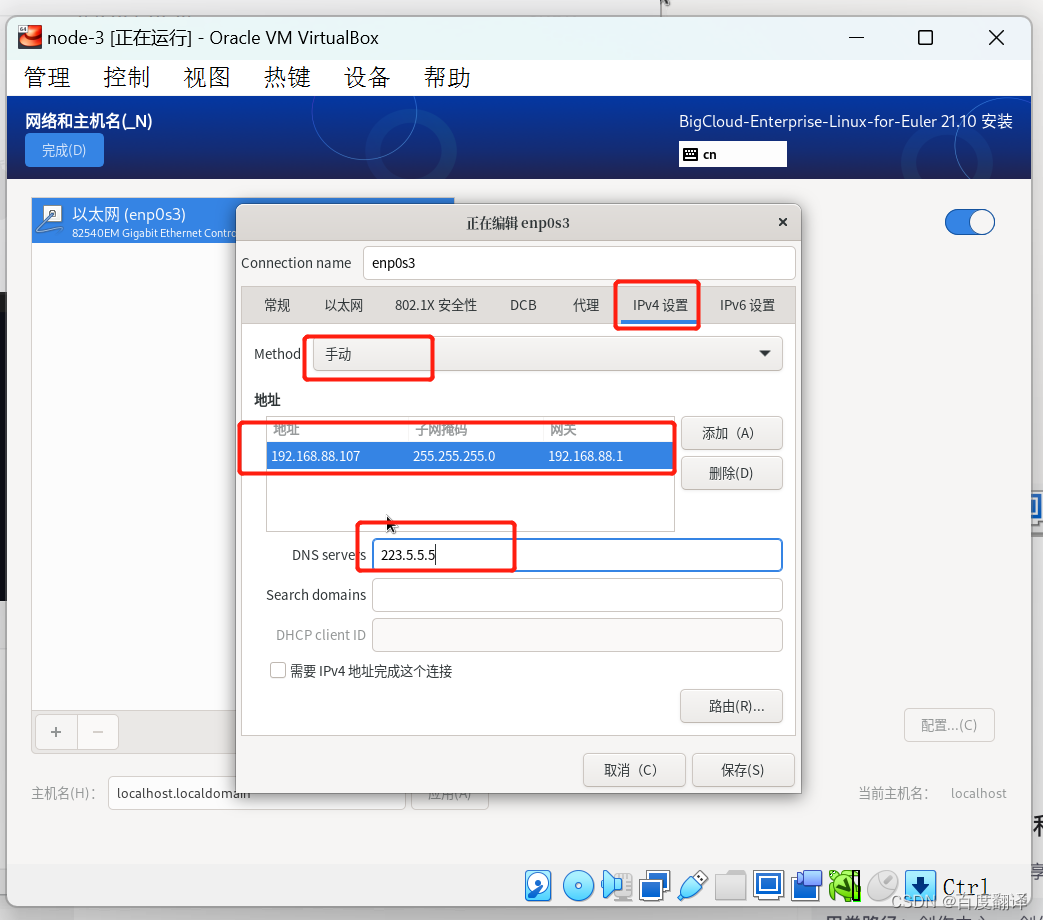1043x920 pixels.
Task: Click the optical disc drive status icon
Action: (x=578, y=885)
